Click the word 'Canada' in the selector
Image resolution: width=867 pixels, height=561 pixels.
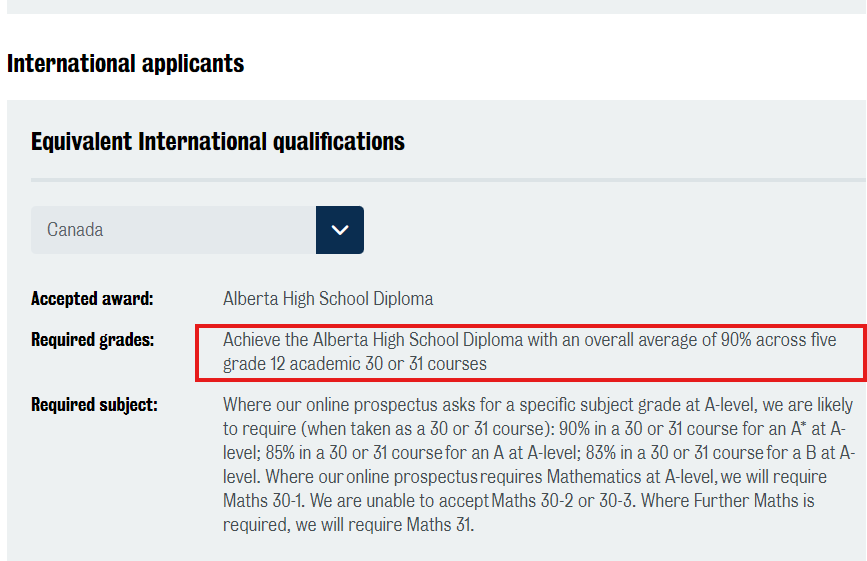[x=75, y=230]
